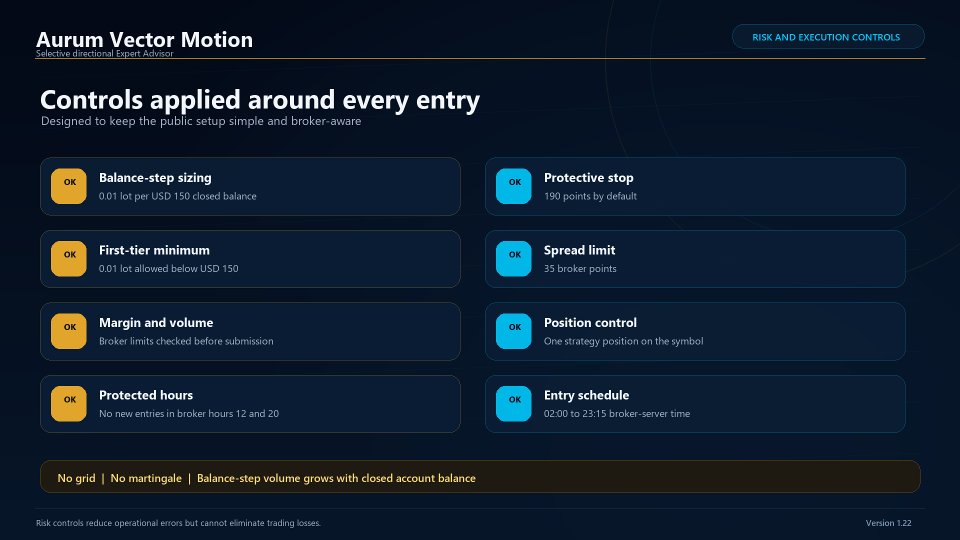Select the Protective stop 190 points text
The height and width of the screenshot is (540, 960).
click(x=590, y=196)
